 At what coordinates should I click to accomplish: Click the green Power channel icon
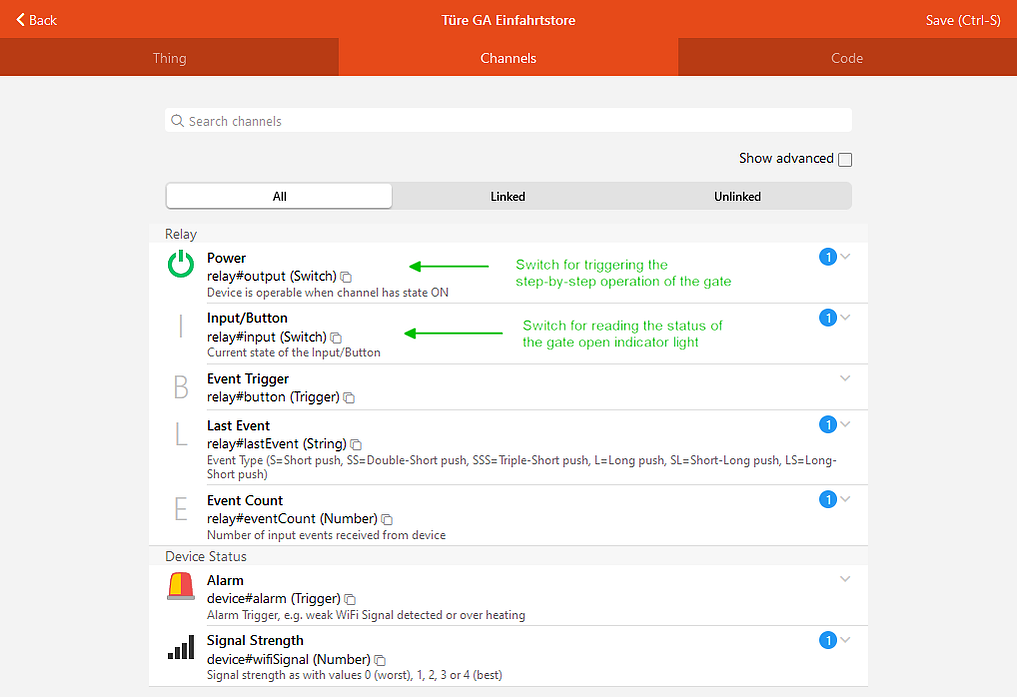coord(181,265)
